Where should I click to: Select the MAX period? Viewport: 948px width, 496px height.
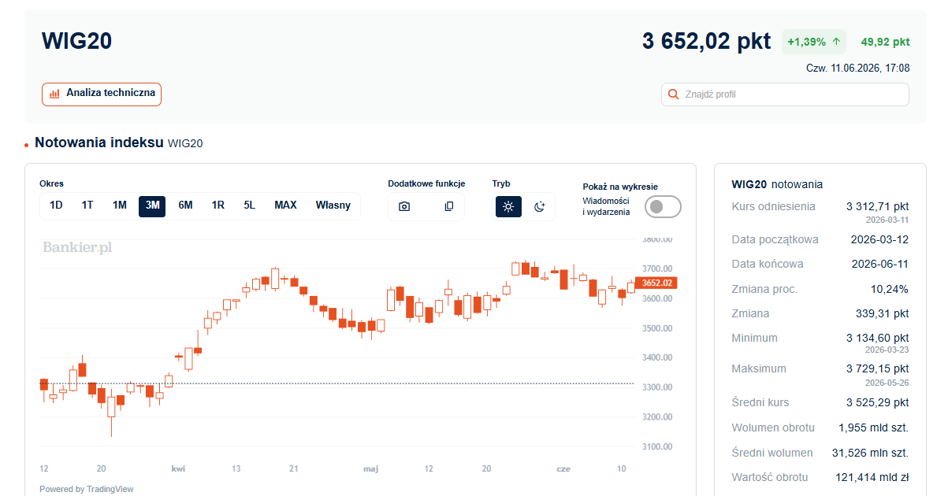[285, 205]
